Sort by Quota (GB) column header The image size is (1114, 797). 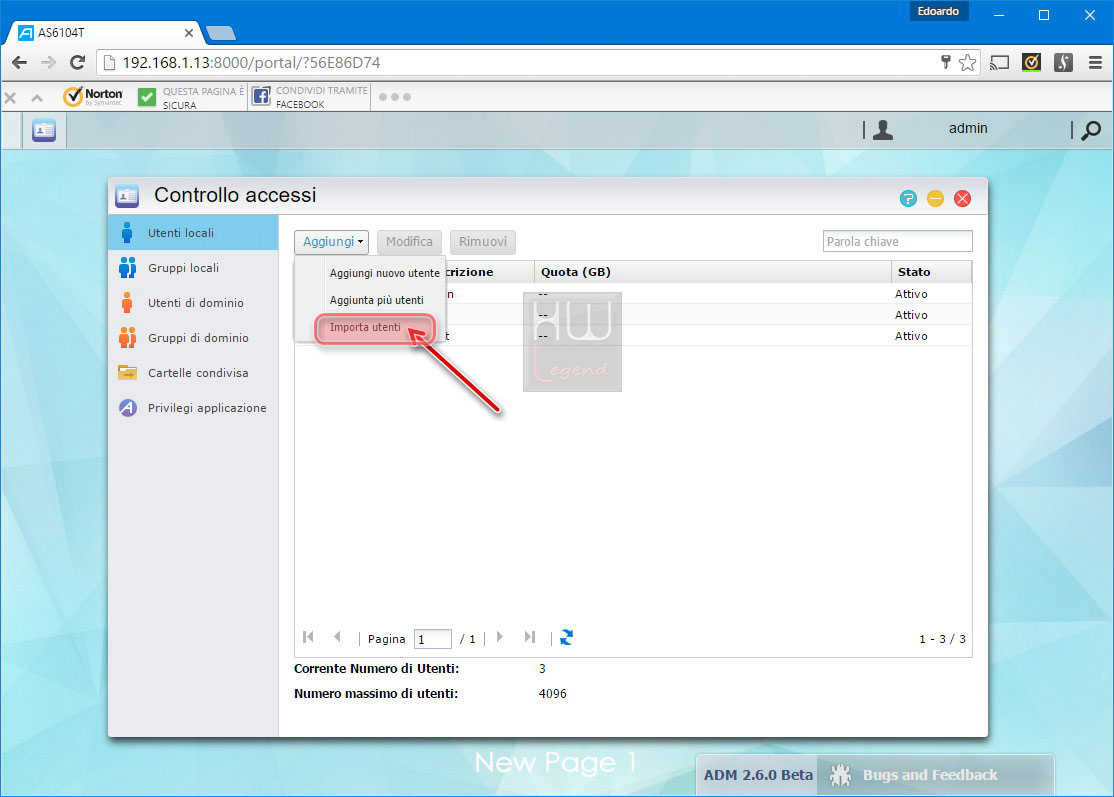tap(713, 272)
